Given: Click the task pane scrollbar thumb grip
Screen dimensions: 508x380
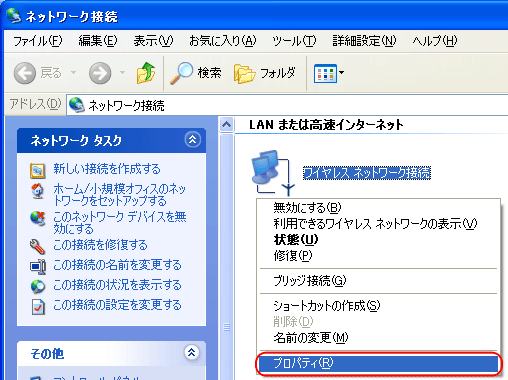Looking at the screenshot, I should coord(227,327).
